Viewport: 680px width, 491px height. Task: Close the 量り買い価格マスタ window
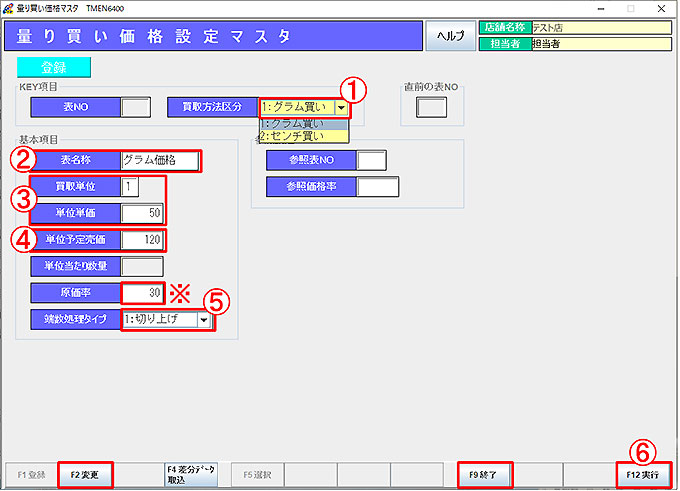pyautogui.click(x=661, y=9)
